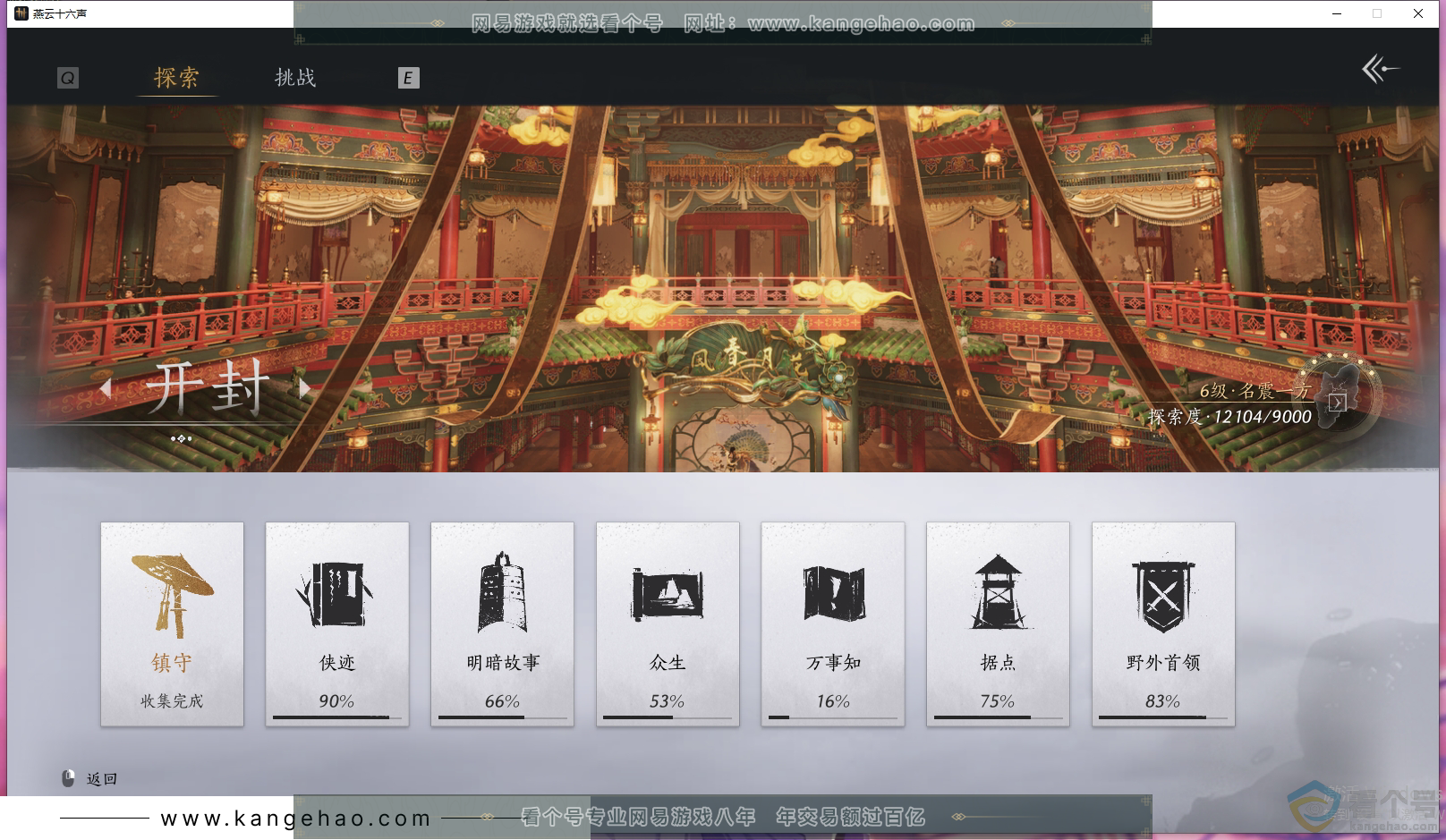Click the 75% value on 据点 card
1446x840 pixels.
998,701
